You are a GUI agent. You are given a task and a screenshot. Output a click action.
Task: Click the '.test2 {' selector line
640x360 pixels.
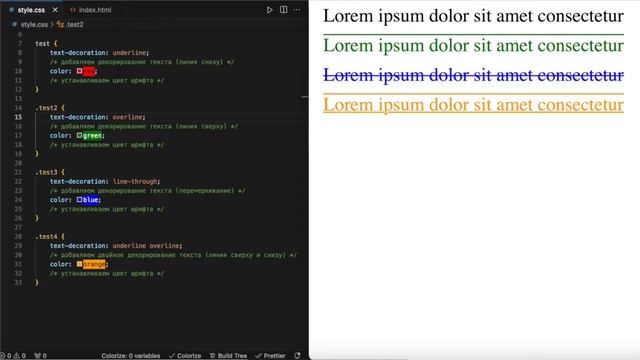coord(50,108)
